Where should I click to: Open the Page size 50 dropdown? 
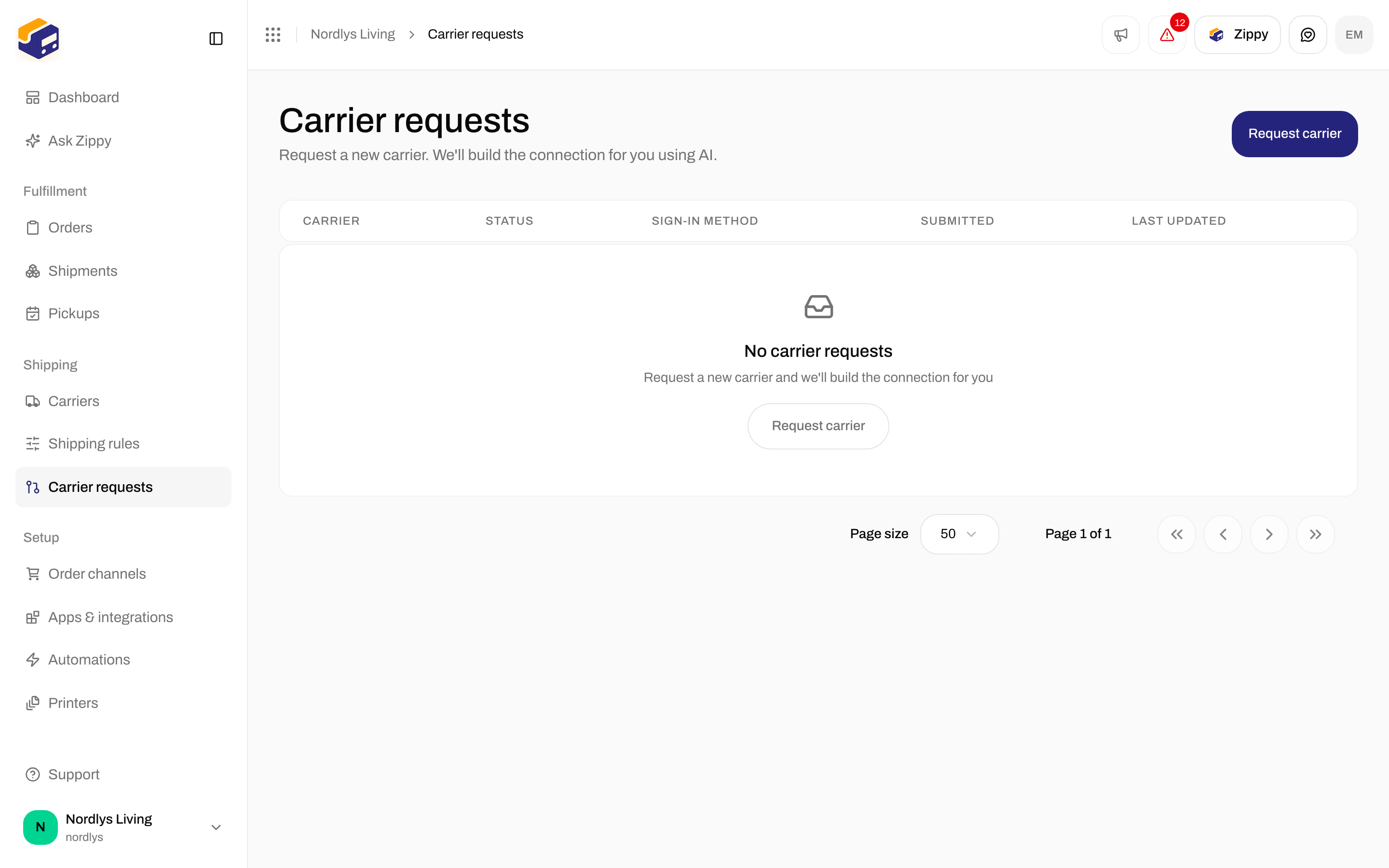(x=959, y=534)
